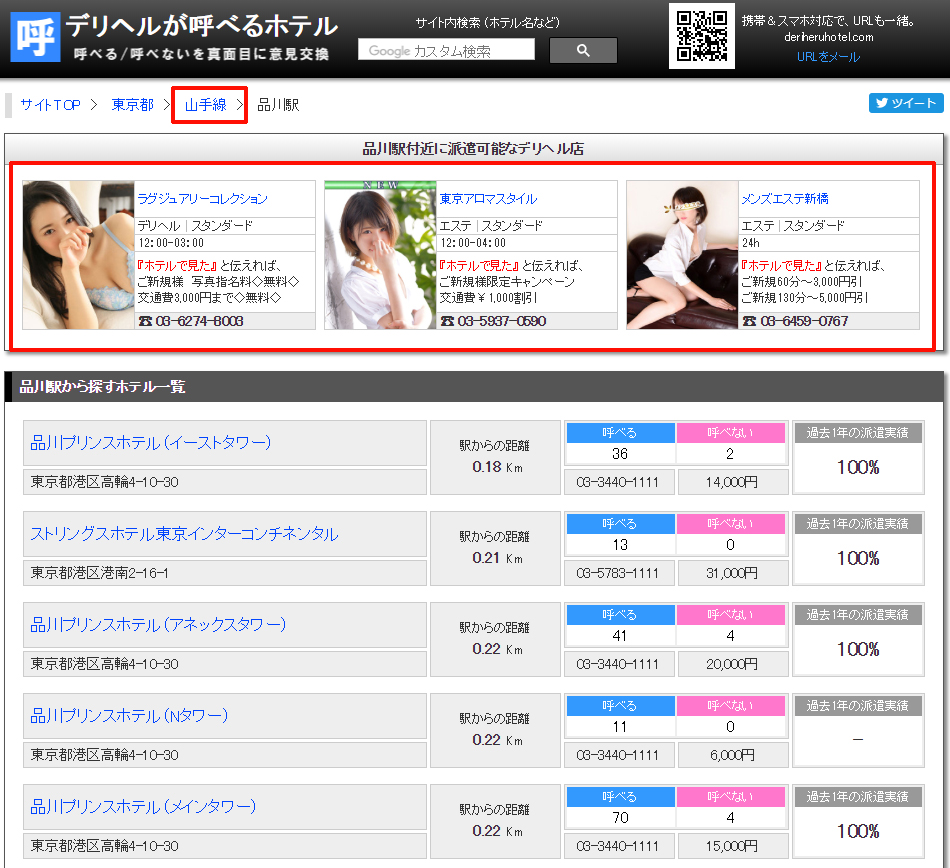
Task: Open 品川プリンスホテル(メインタワー) link
Action: tap(143, 806)
